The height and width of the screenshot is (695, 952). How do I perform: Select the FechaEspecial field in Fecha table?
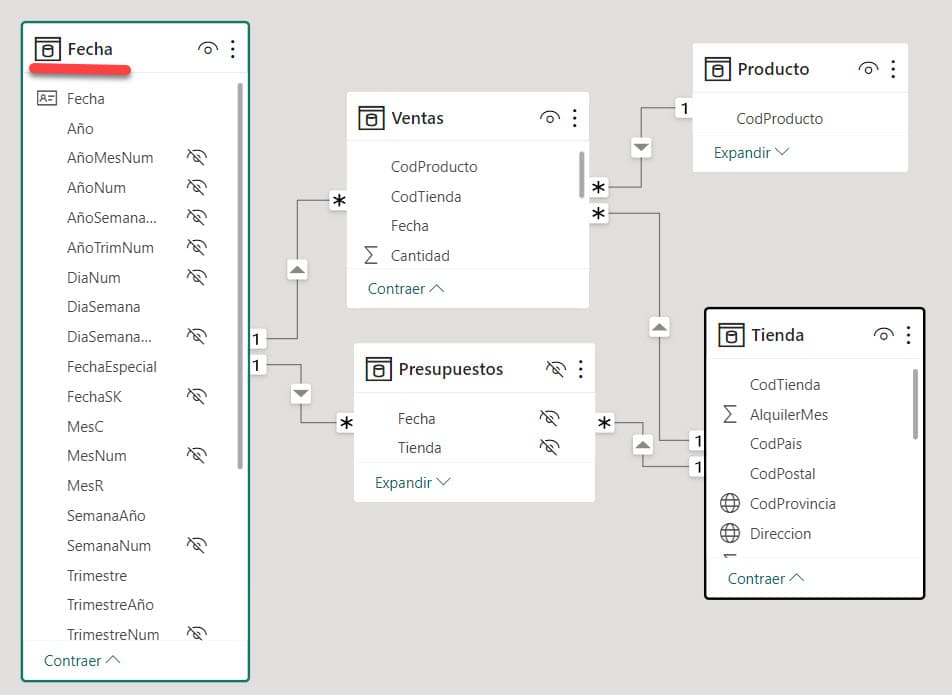(112, 366)
